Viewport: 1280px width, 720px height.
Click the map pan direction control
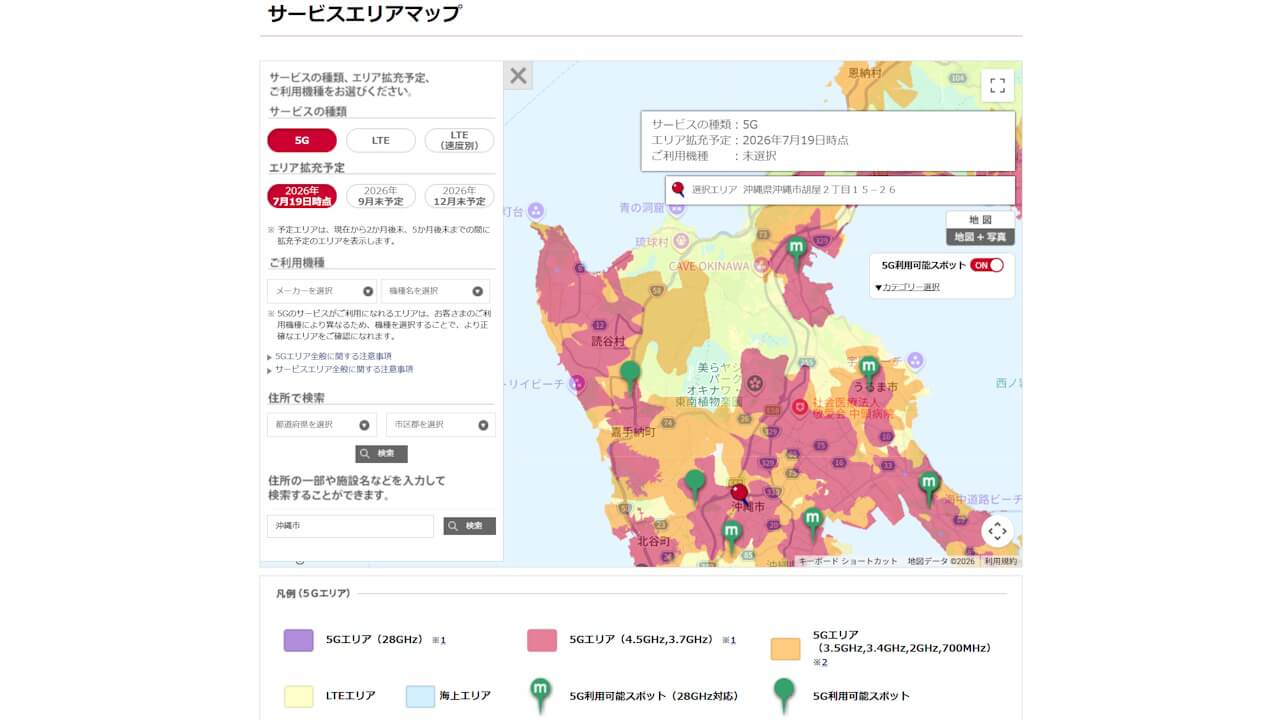[997, 531]
